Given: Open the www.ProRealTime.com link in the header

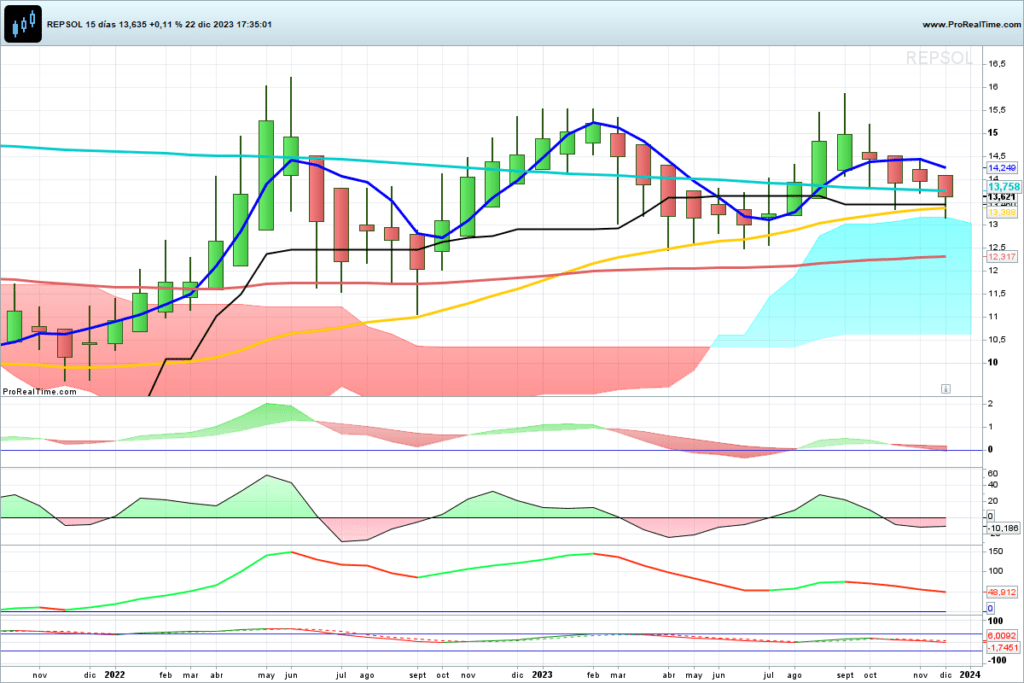Looking at the screenshot, I should click(971, 24).
